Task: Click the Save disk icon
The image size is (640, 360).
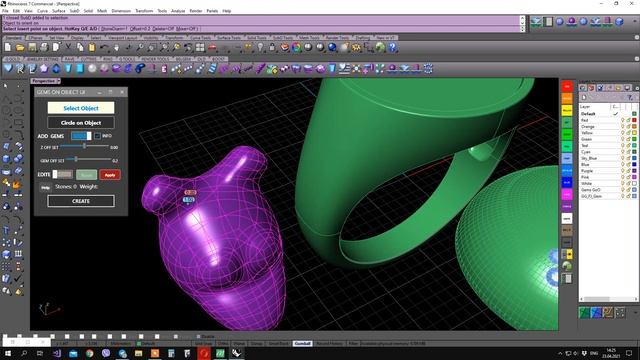Action: [x=32, y=48]
